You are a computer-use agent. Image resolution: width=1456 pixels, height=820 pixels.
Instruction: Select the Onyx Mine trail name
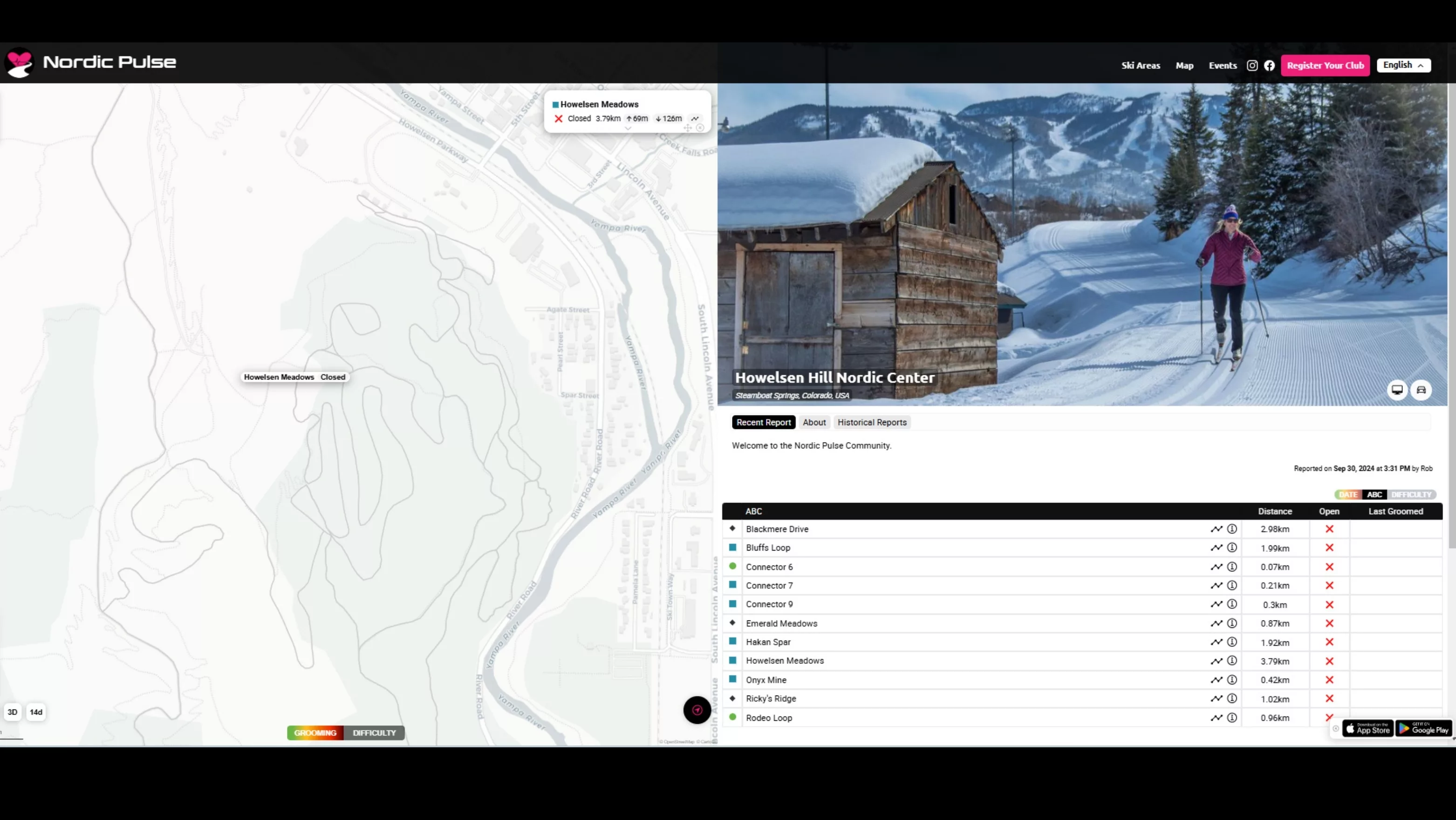click(766, 680)
